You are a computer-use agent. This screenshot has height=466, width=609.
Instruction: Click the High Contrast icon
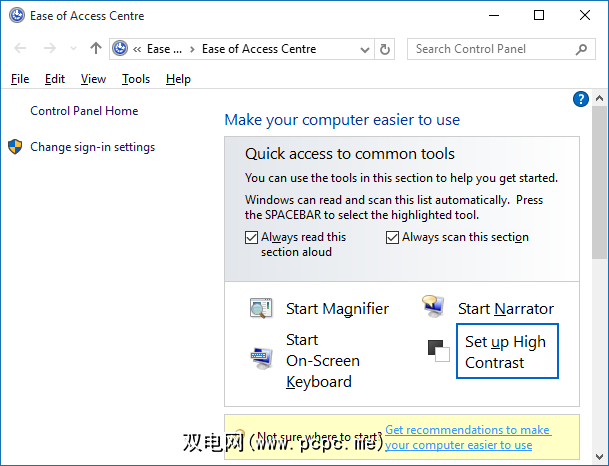(438, 351)
